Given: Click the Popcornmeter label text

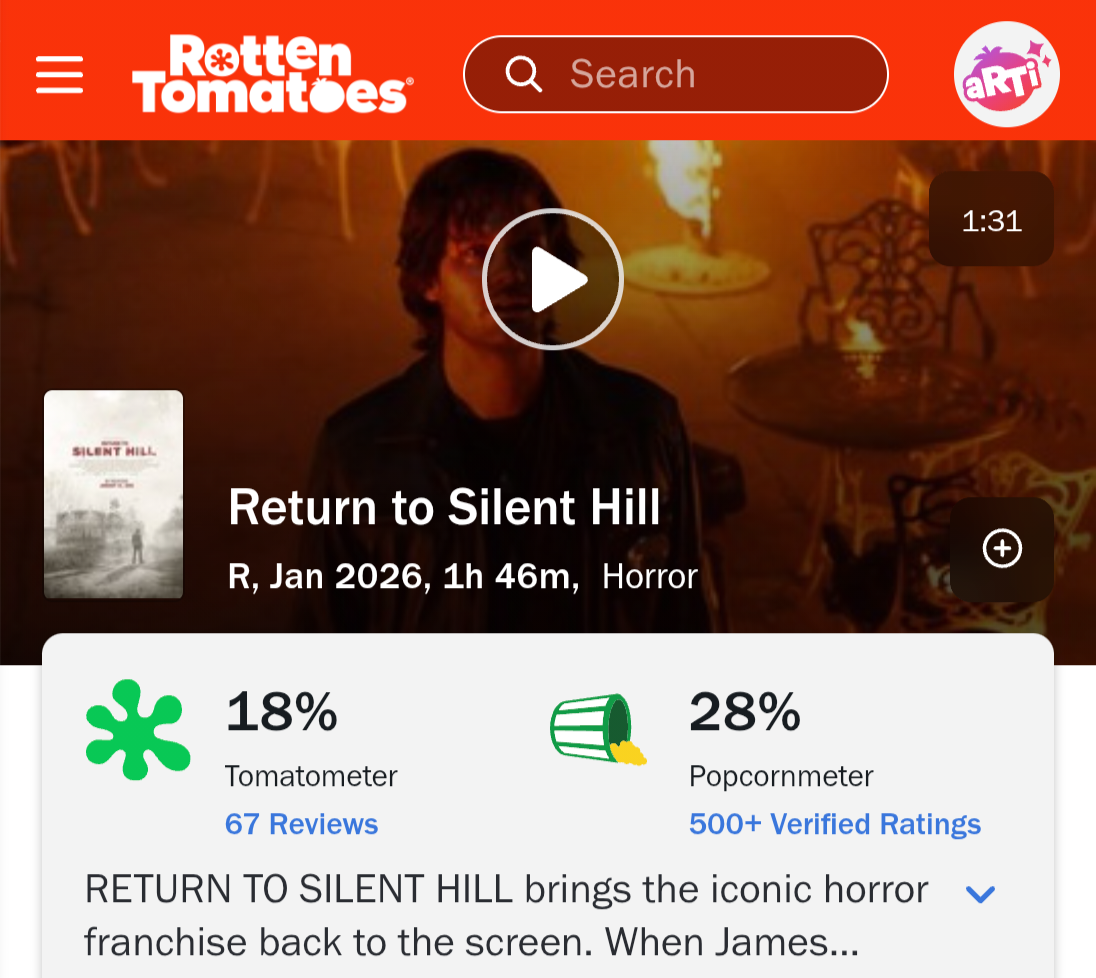Looking at the screenshot, I should (x=781, y=776).
